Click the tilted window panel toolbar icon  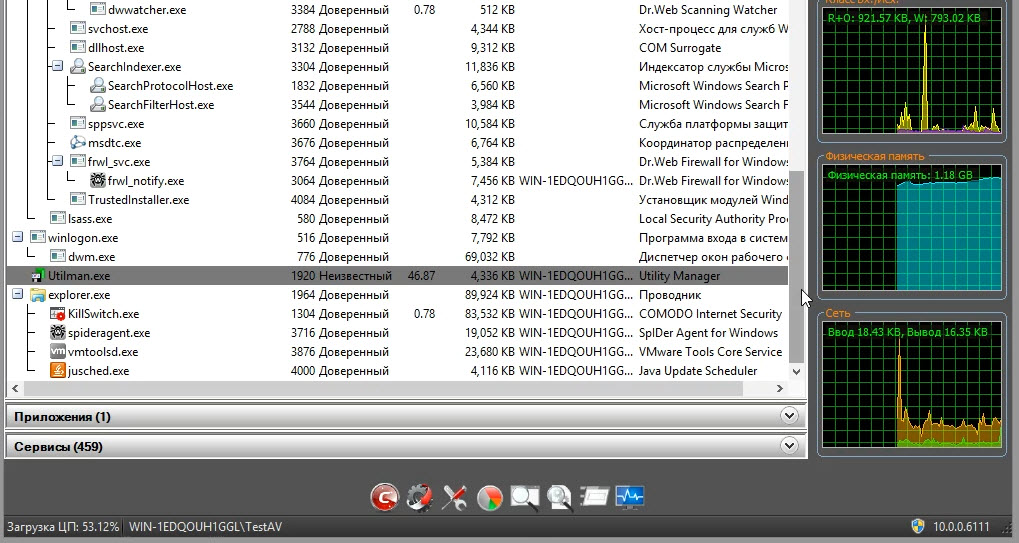pos(595,497)
